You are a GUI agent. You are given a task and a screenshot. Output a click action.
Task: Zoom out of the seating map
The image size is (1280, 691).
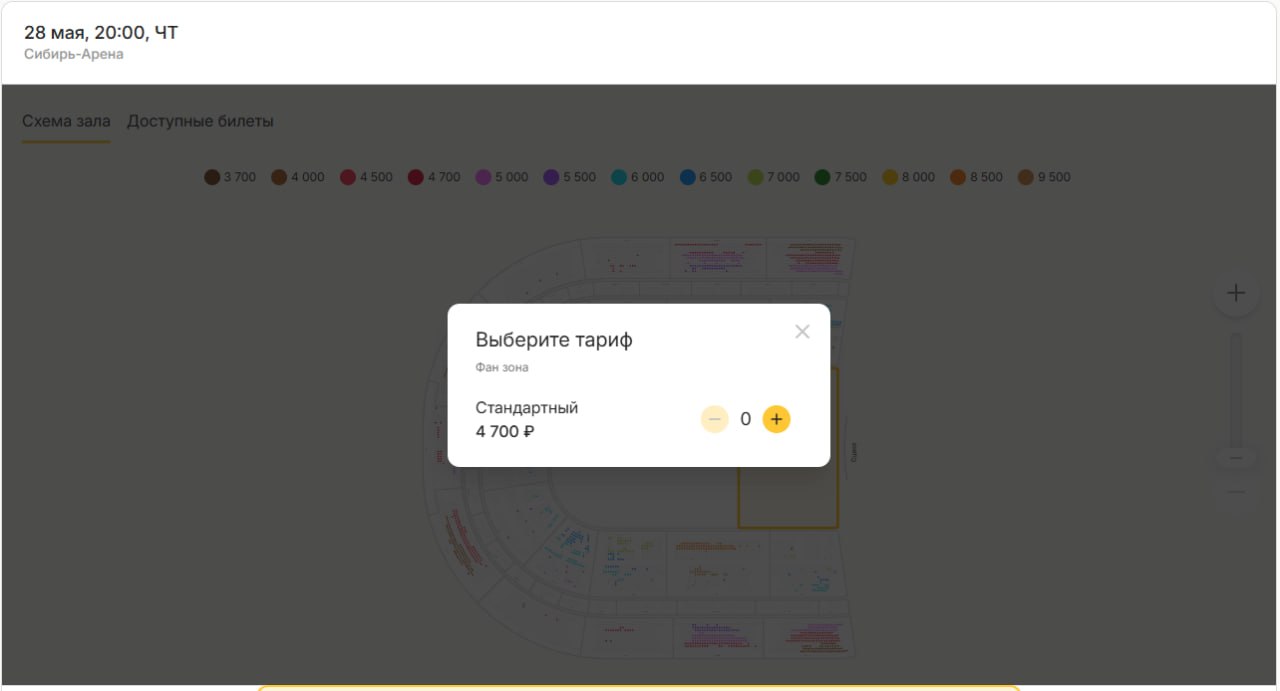[1236, 492]
